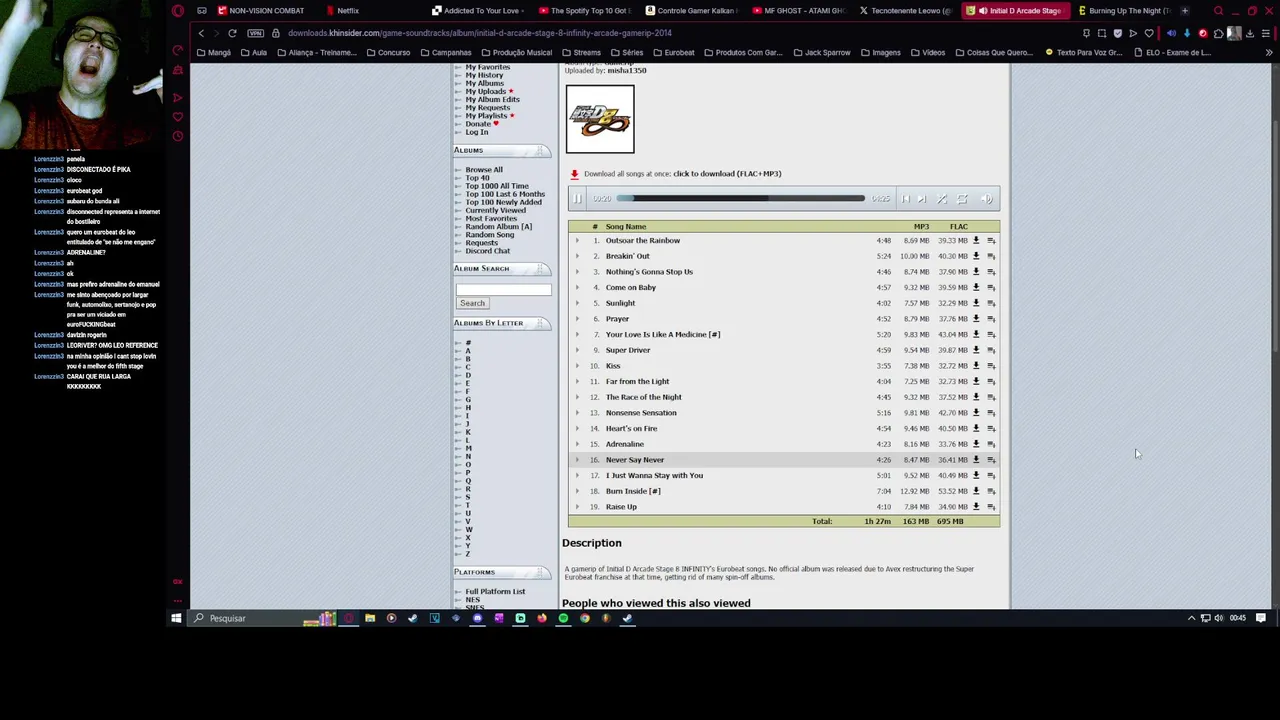Toggle repeat in the audio player
Image resolution: width=1280 pixels, height=720 pixels.
[962, 199]
